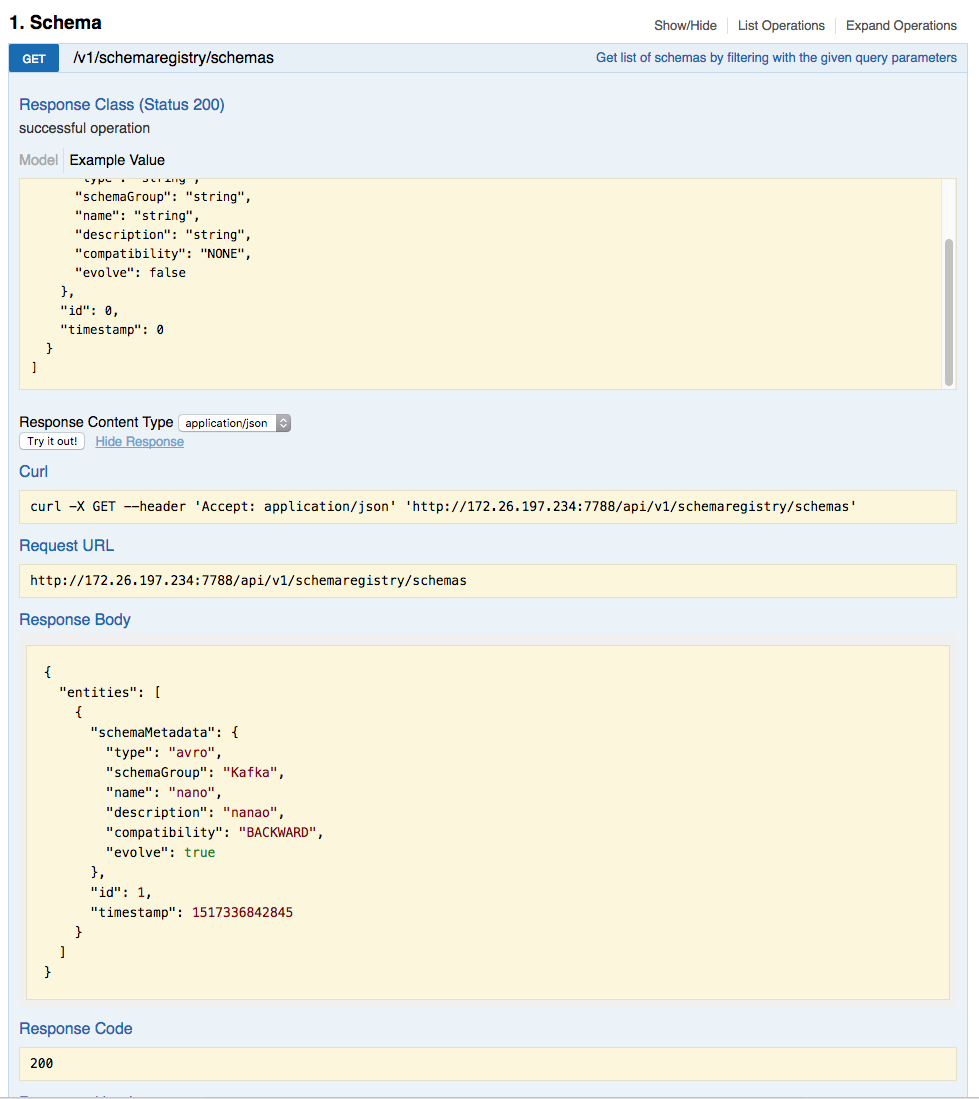
Task: Click the dropdown arrows on application/json selector
Action: pos(283,423)
